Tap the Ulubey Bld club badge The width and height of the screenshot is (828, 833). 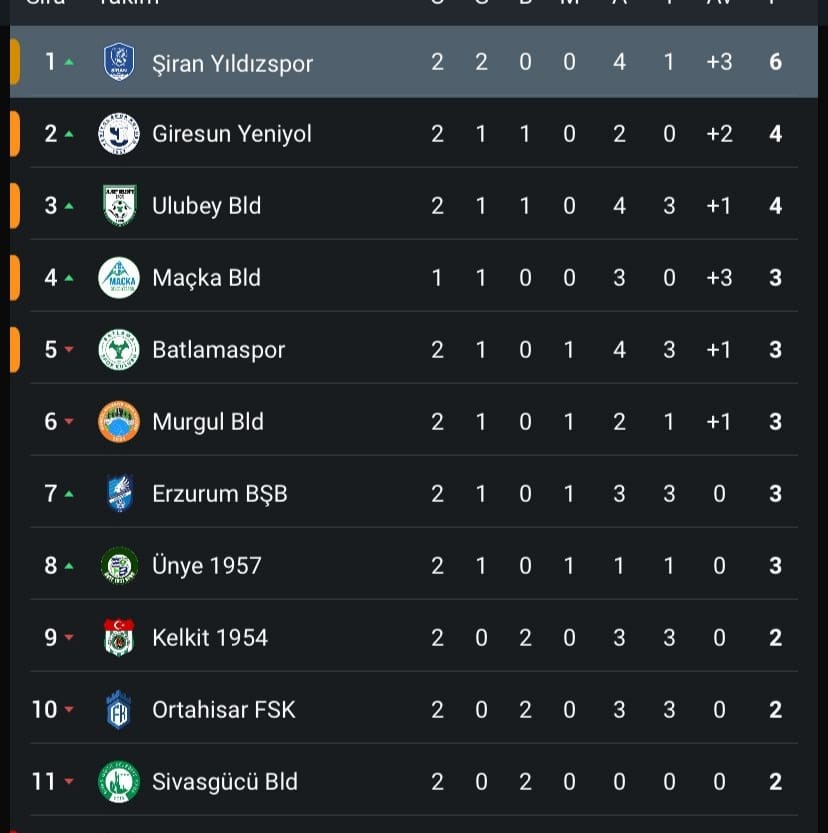point(119,206)
